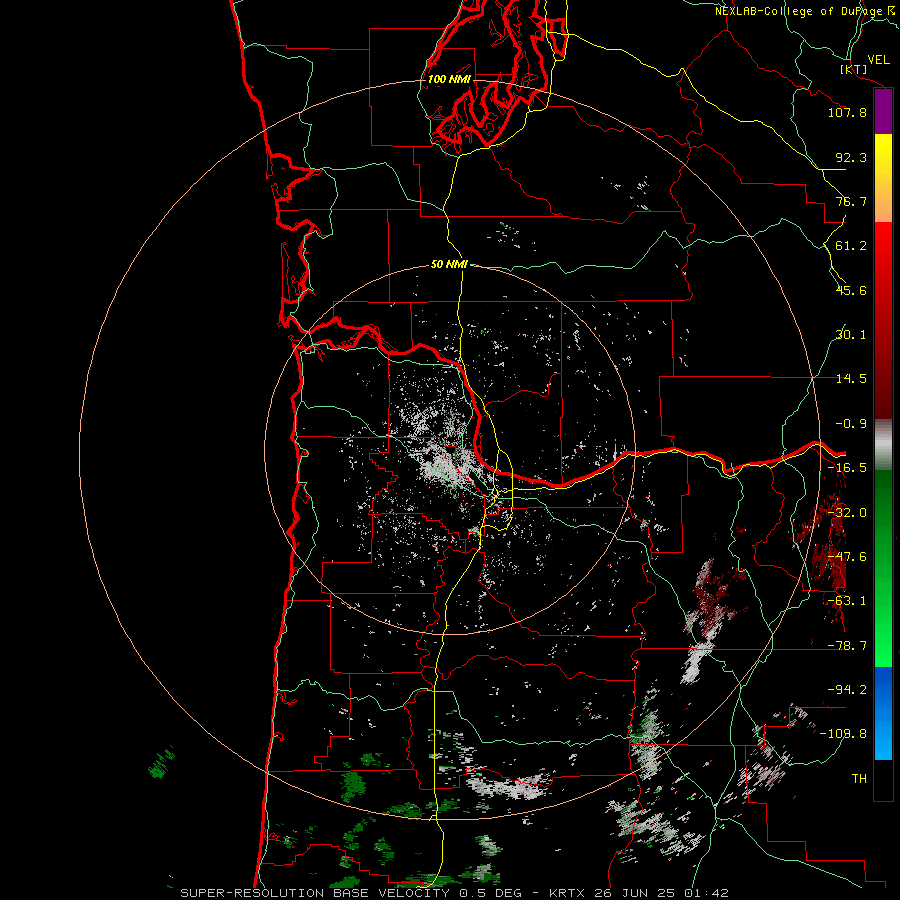
Task: Click the 50 NMI range ring label
Action: (x=449, y=265)
